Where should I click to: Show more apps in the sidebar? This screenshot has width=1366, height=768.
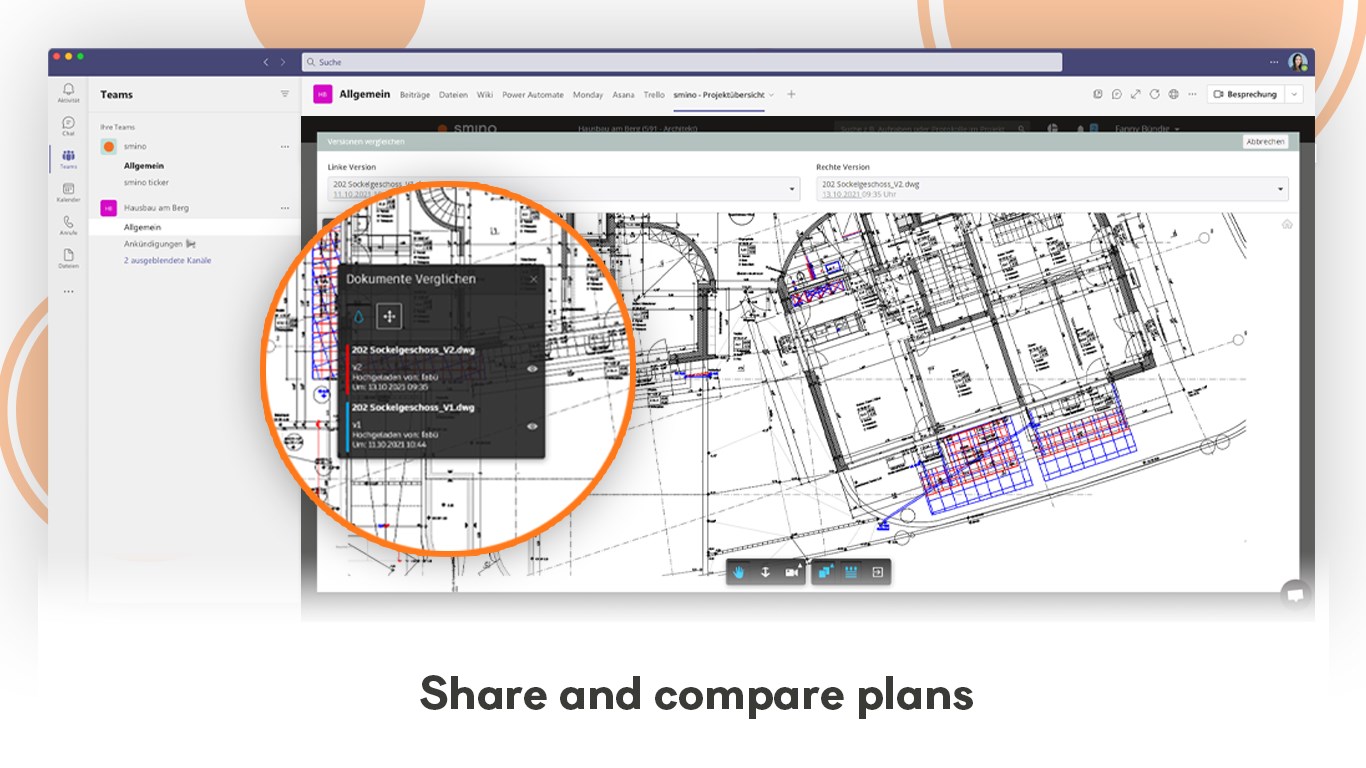68,292
